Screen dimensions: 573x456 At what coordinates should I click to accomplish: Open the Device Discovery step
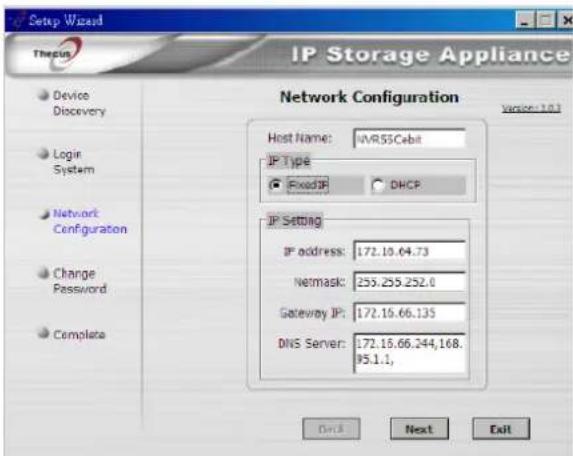point(79,103)
